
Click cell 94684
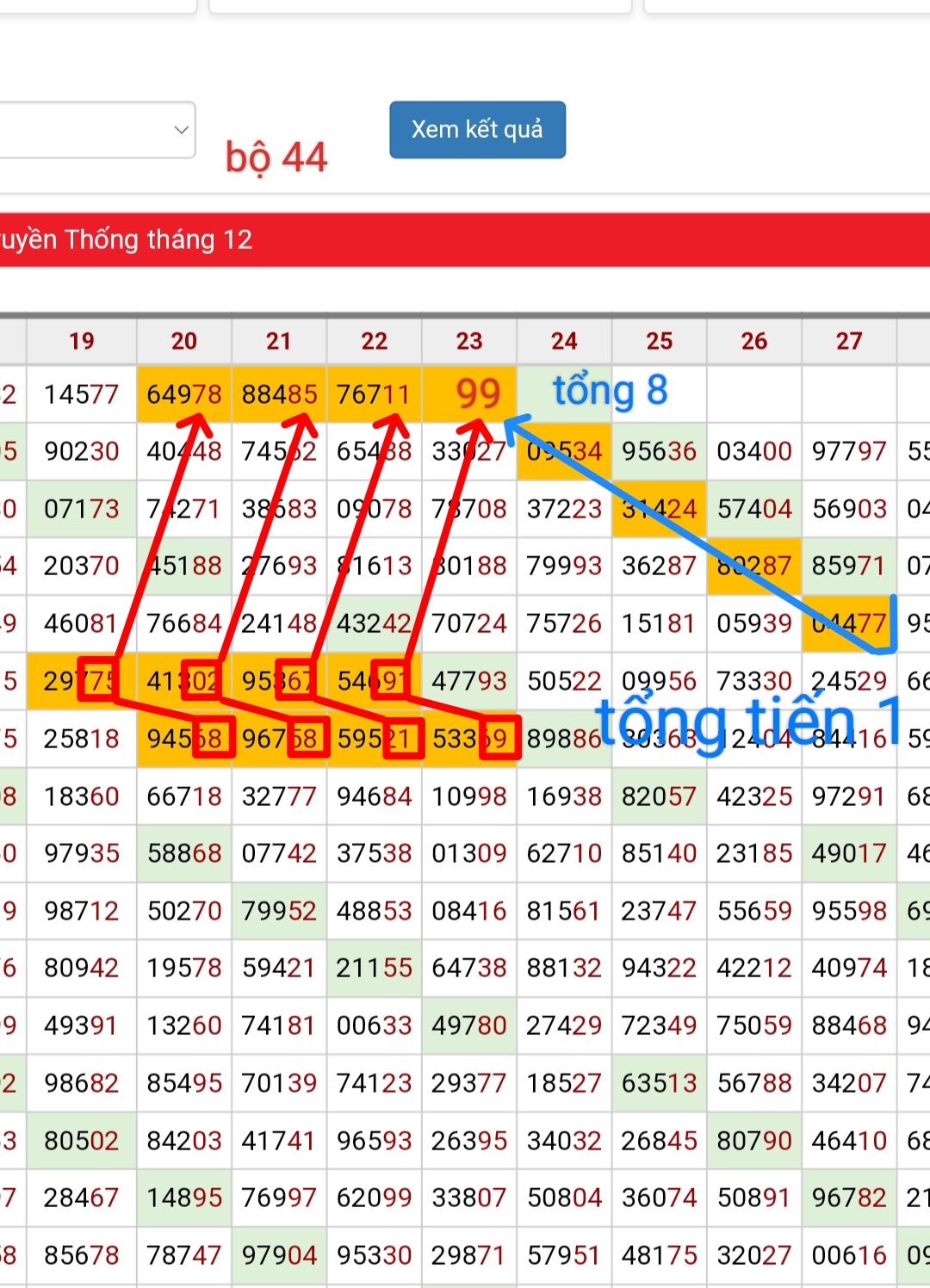[375, 796]
